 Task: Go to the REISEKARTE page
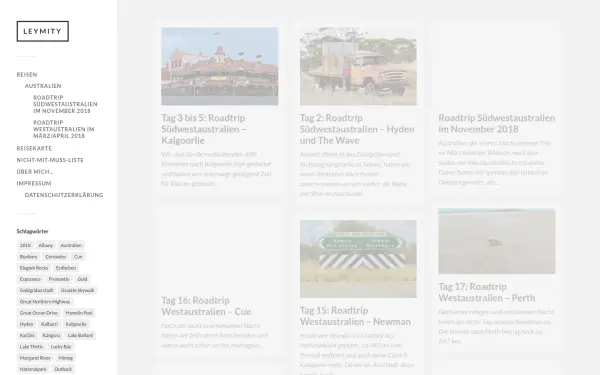[34, 148]
